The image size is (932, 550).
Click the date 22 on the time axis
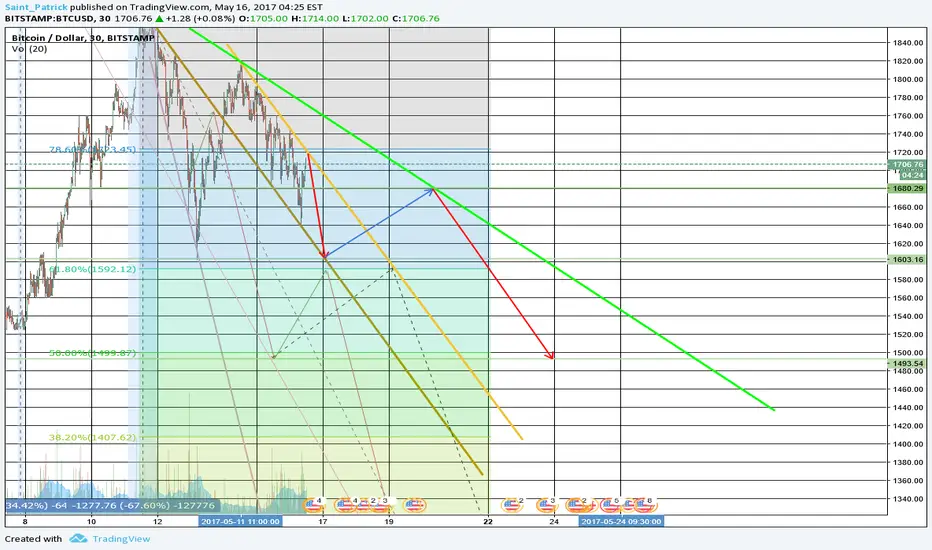[488, 521]
